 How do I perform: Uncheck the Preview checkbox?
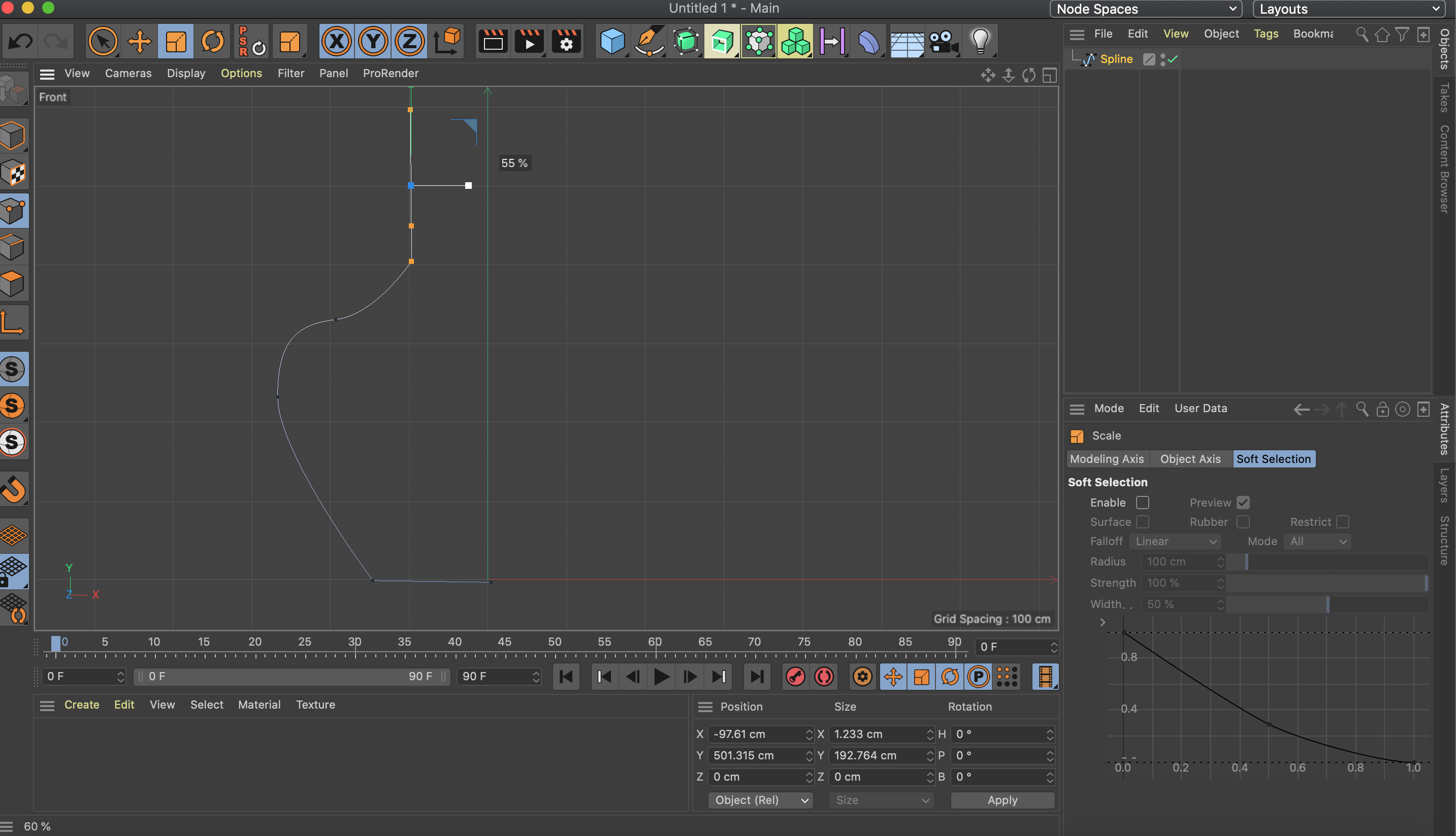pos(1243,503)
